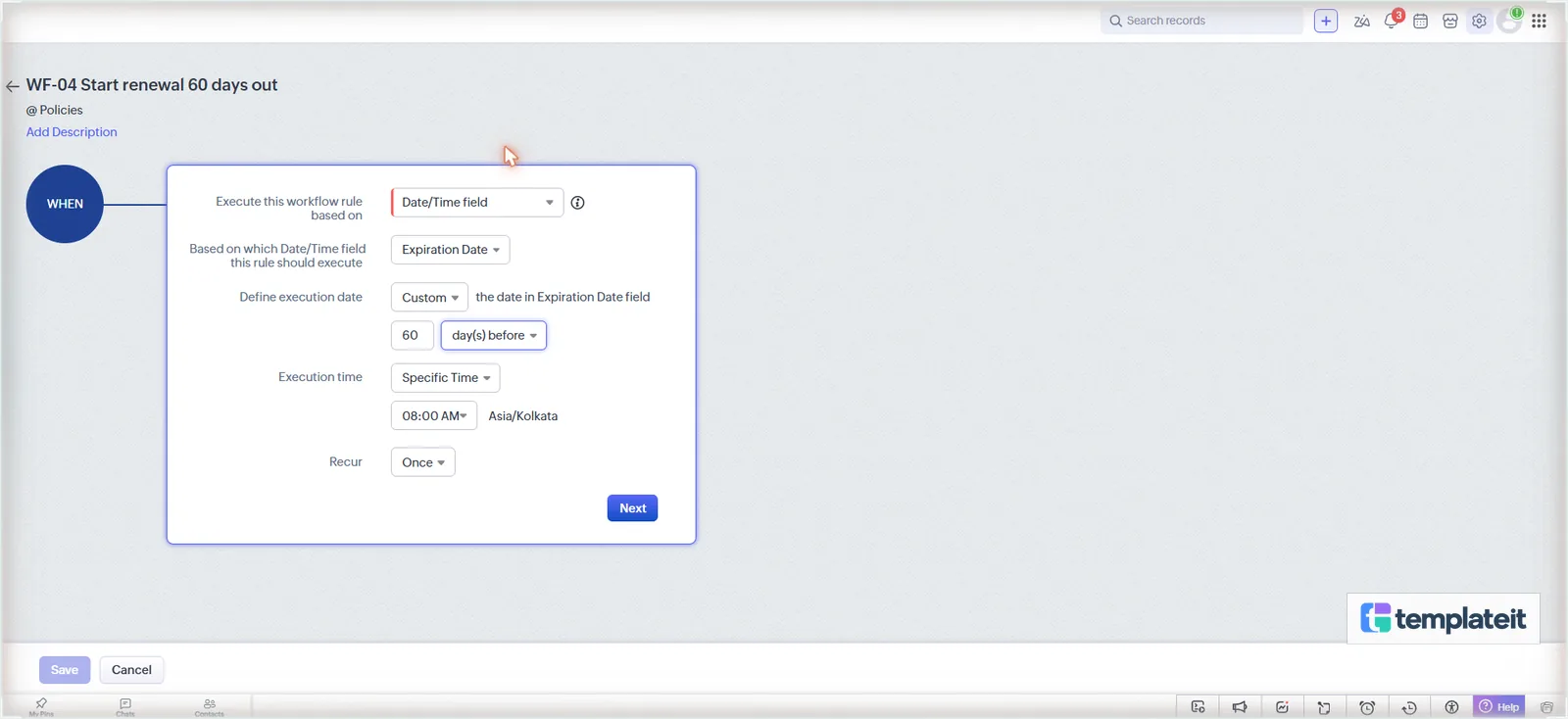Open the Custom execution date dropdown
This screenshot has height=719, width=1568.
coord(429,298)
